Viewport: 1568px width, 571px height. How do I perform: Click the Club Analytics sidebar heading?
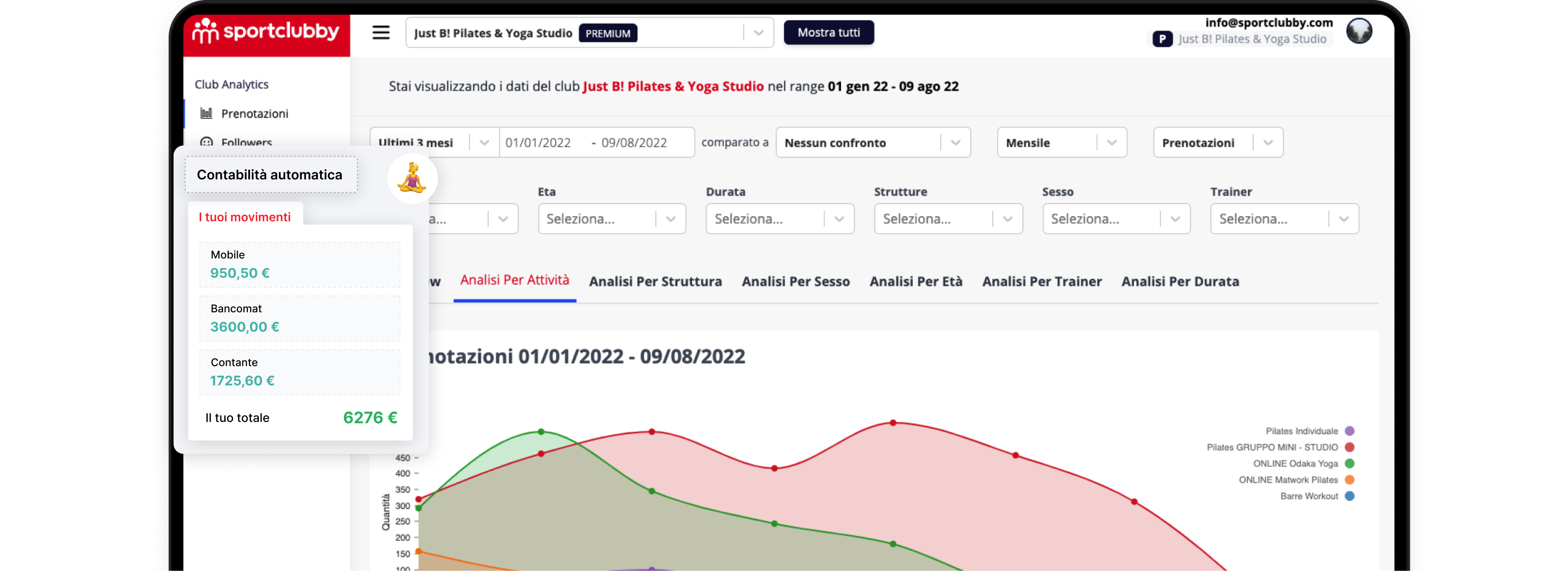coord(231,85)
